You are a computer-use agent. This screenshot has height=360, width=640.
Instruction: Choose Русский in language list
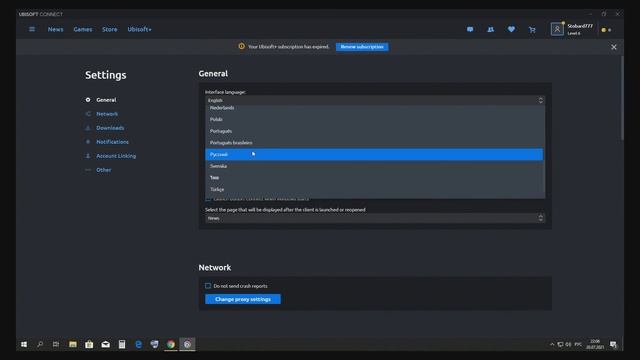374,154
